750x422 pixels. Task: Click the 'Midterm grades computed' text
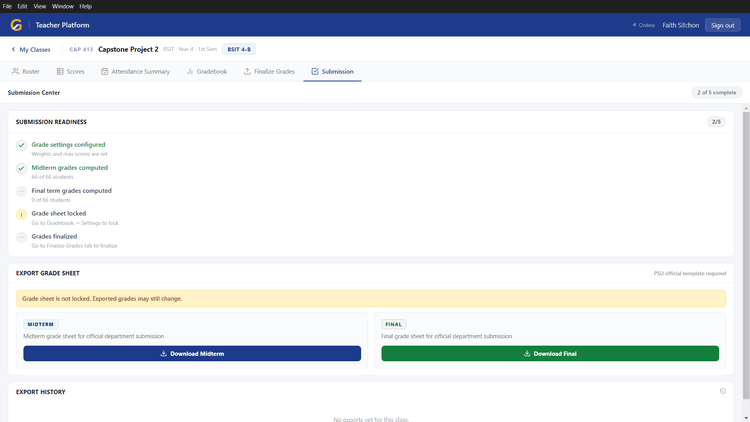point(70,167)
